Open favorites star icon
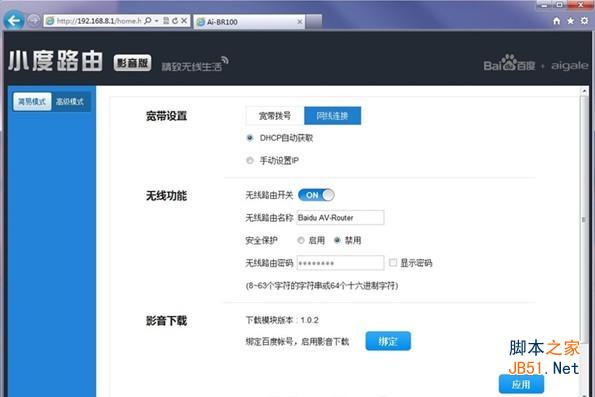 pos(570,21)
